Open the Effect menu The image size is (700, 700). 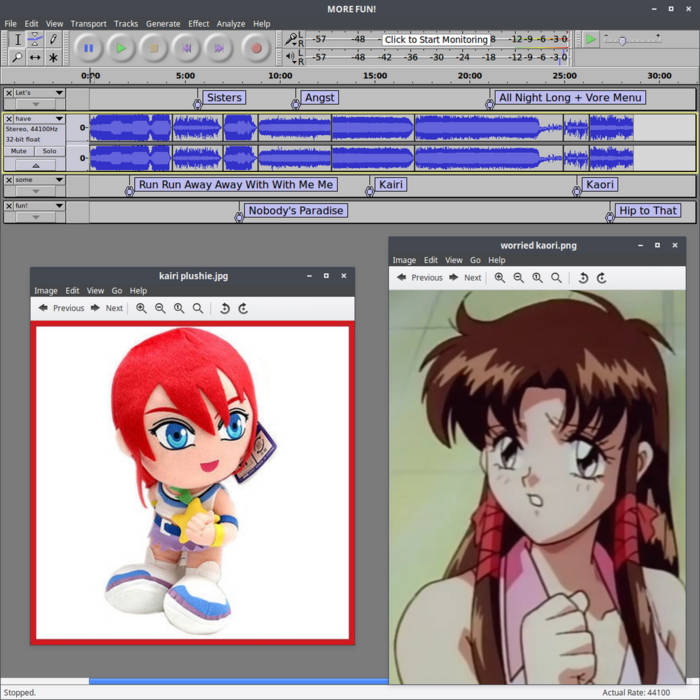click(199, 23)
